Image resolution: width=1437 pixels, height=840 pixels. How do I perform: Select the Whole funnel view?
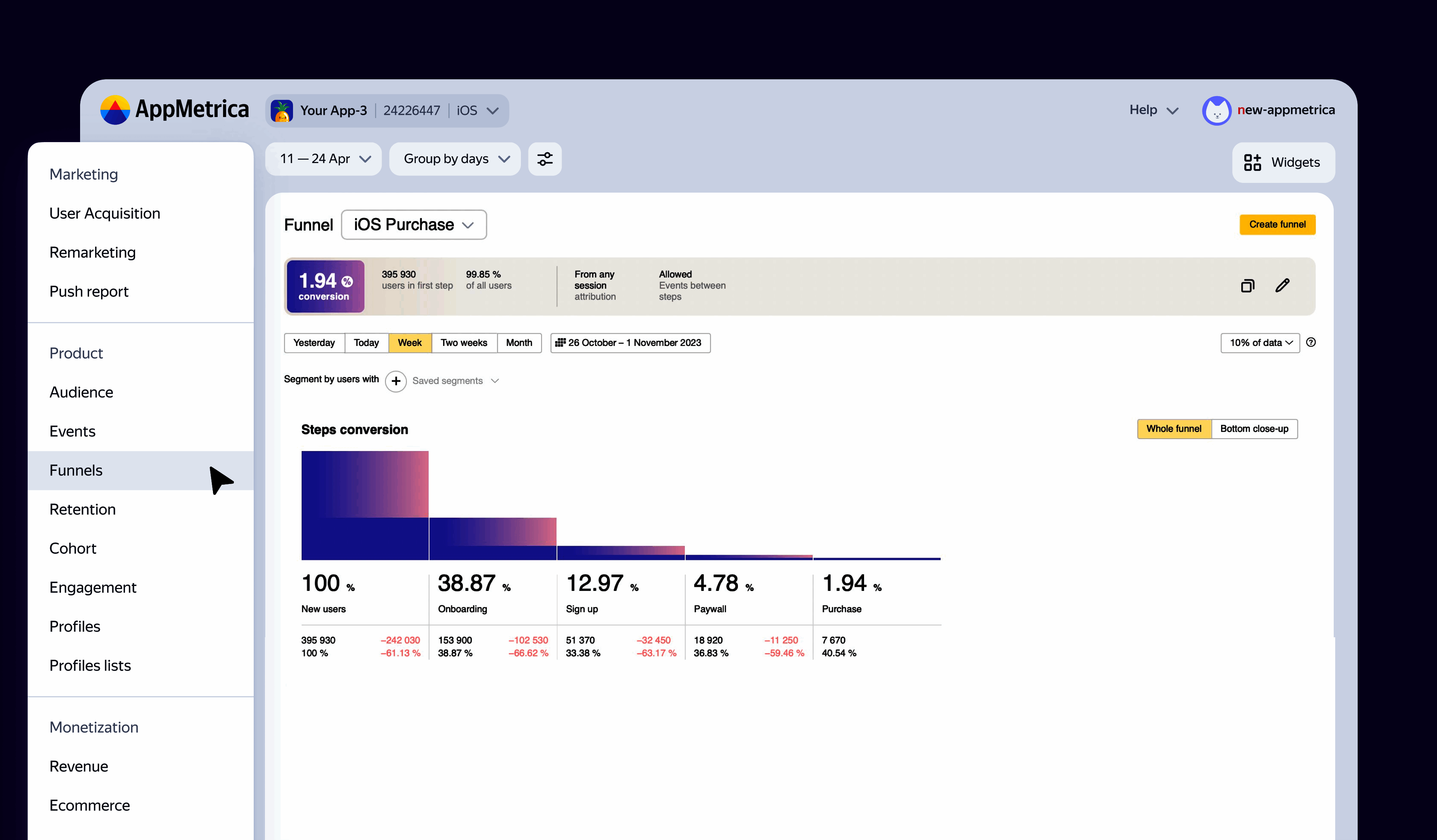tap(1174, 429)
